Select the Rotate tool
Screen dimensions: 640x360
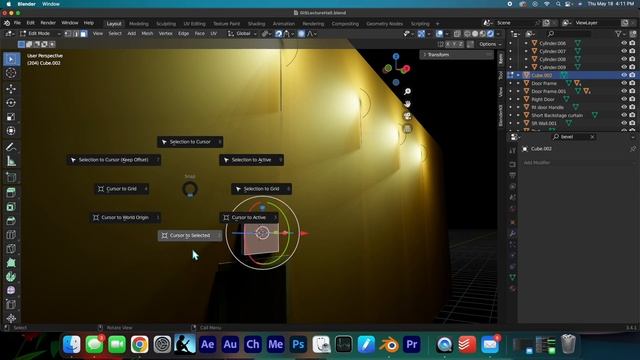(x=11, y=103)
